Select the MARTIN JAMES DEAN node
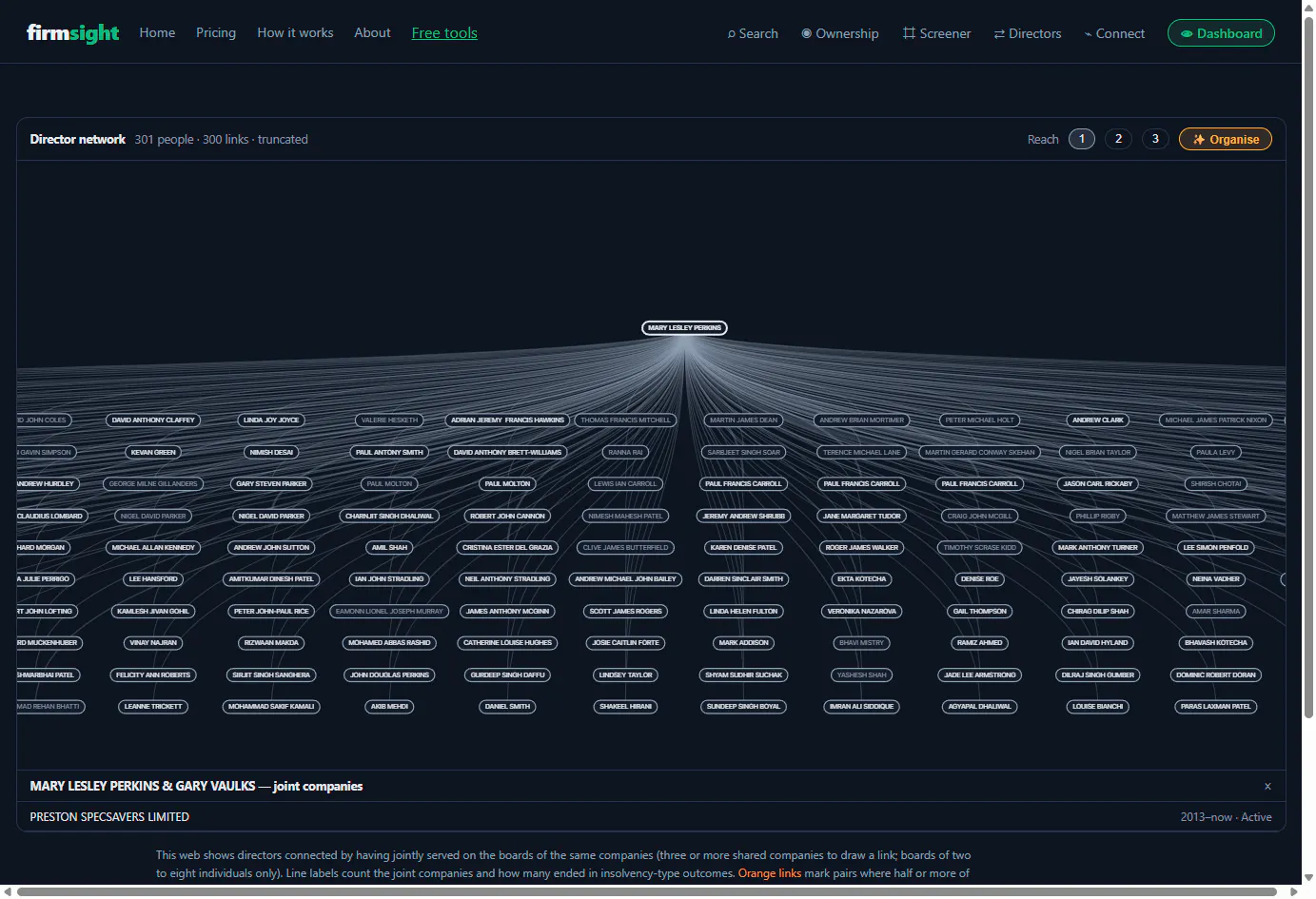 pyautogui.click(x=744, y=420)
